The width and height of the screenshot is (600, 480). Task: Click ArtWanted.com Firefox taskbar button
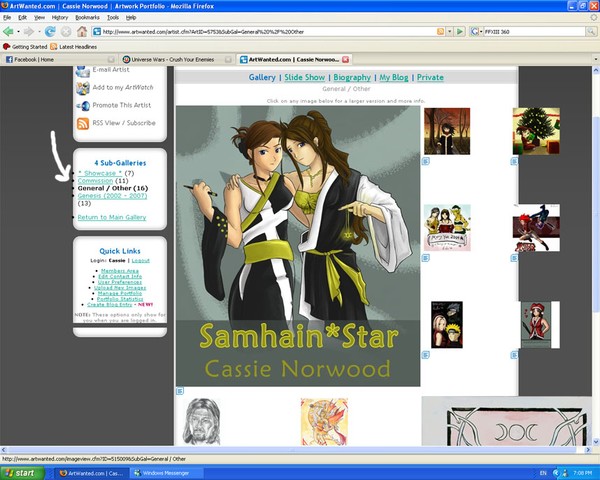tap(91, 473)
